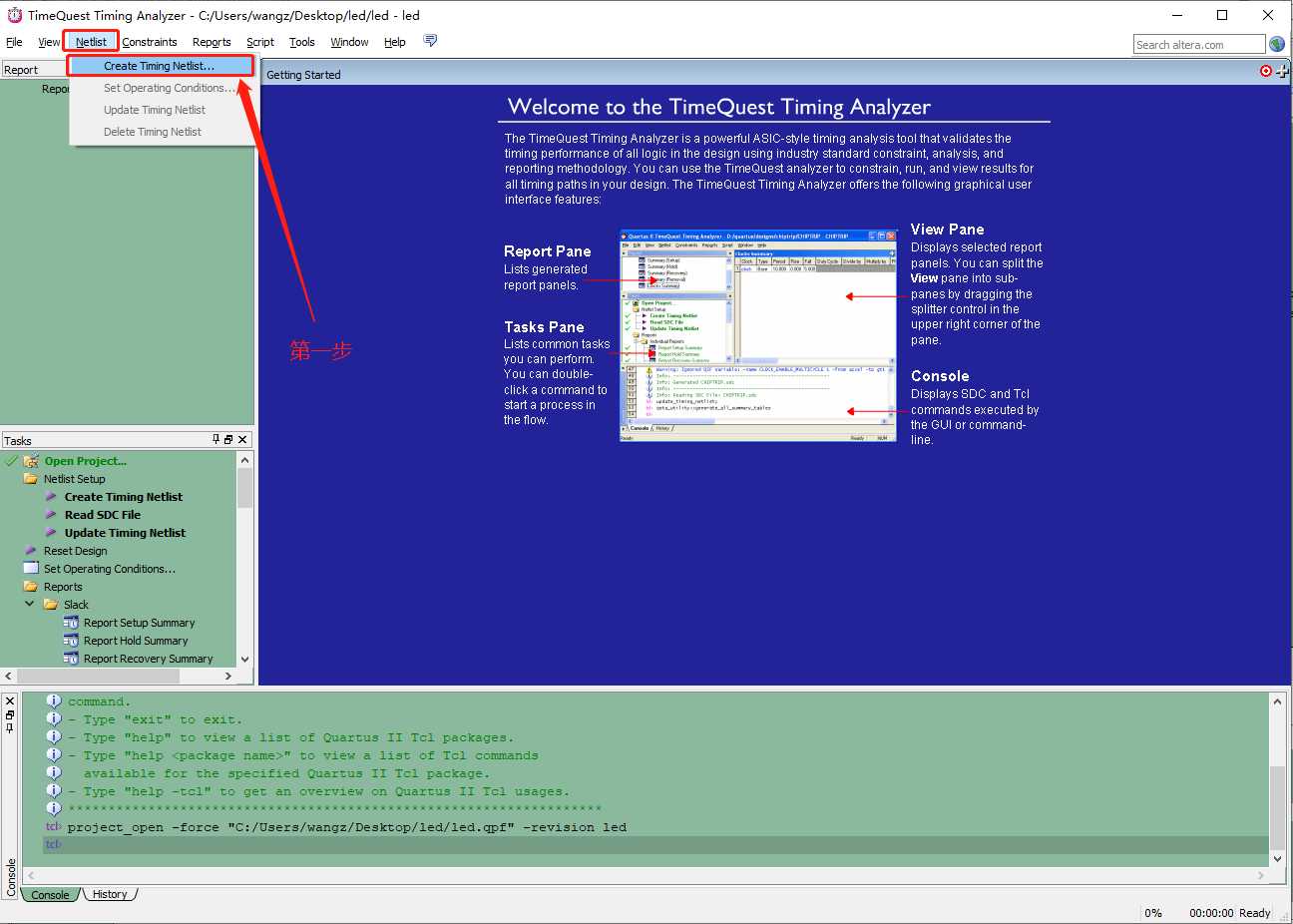
Task: Select Read SDC File task
Action: tap(103, 515)
